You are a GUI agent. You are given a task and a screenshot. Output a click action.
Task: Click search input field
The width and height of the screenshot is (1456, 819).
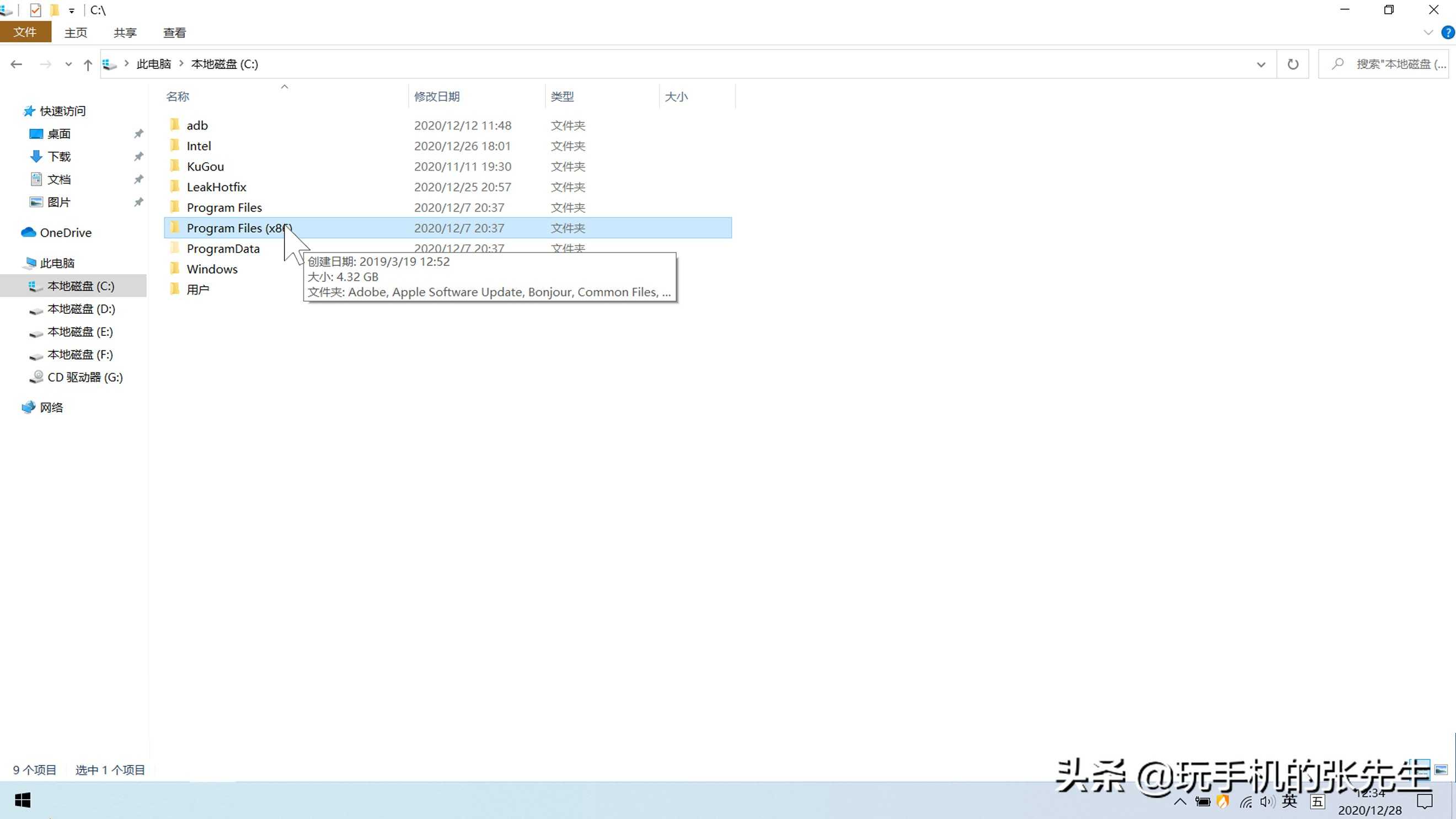click(x=1390, y=64)
